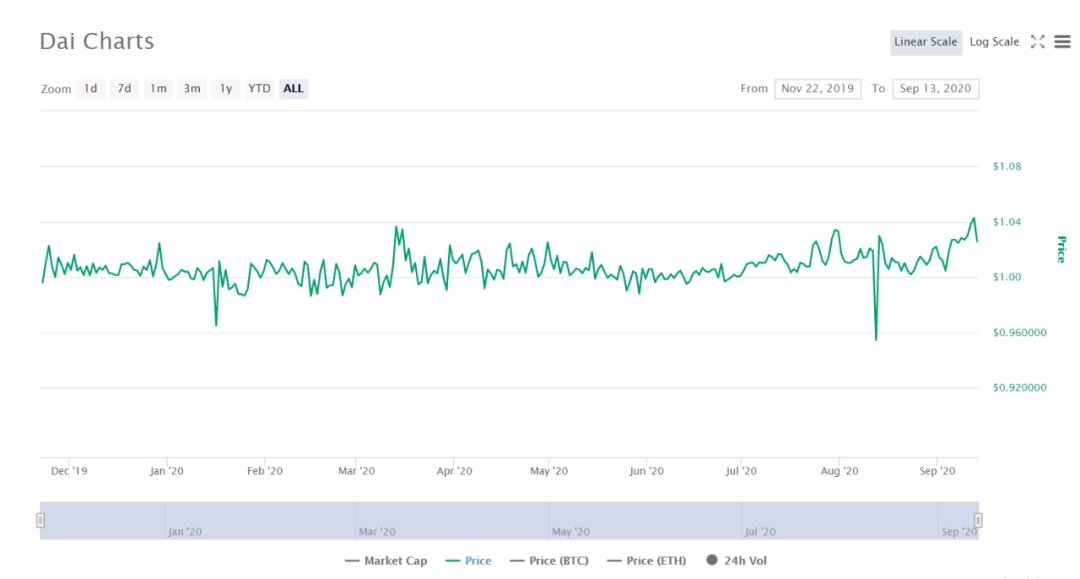This screenshot has height=579, width=1080.
Task: Toggle Price (ETH) series in legend
Action: pos(647,560)
